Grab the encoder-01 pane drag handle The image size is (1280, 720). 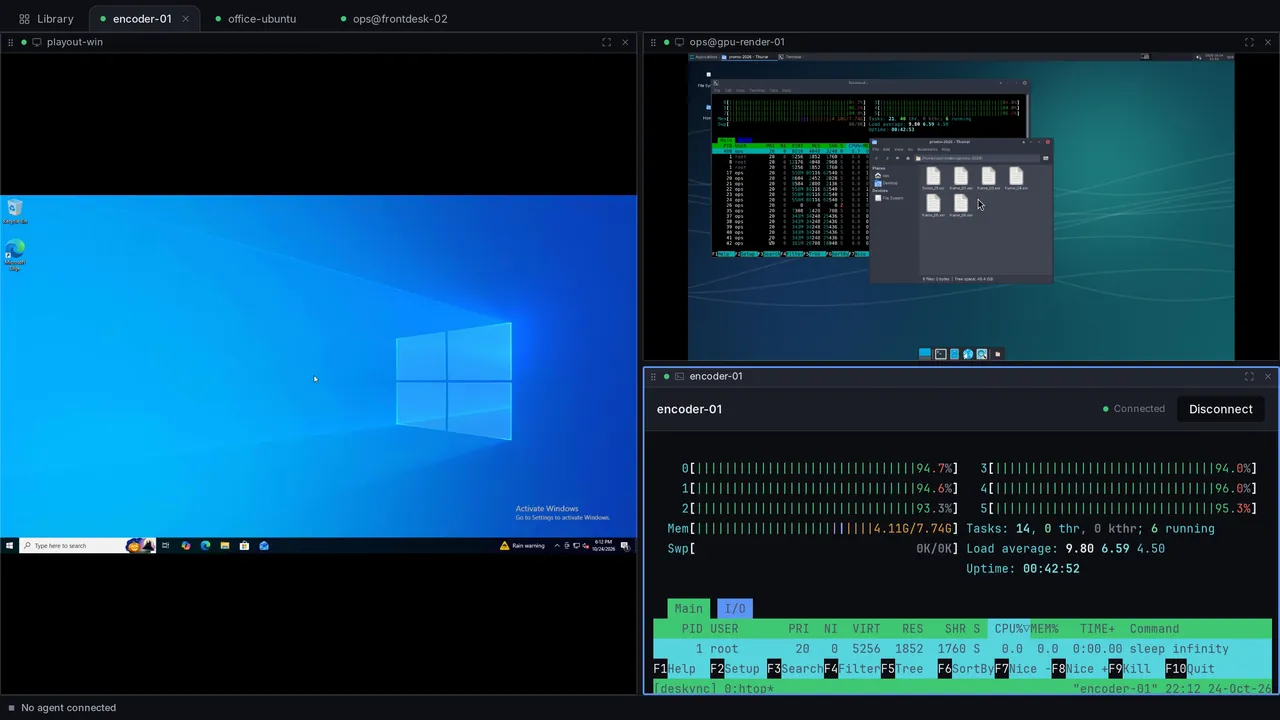(653, 376)
